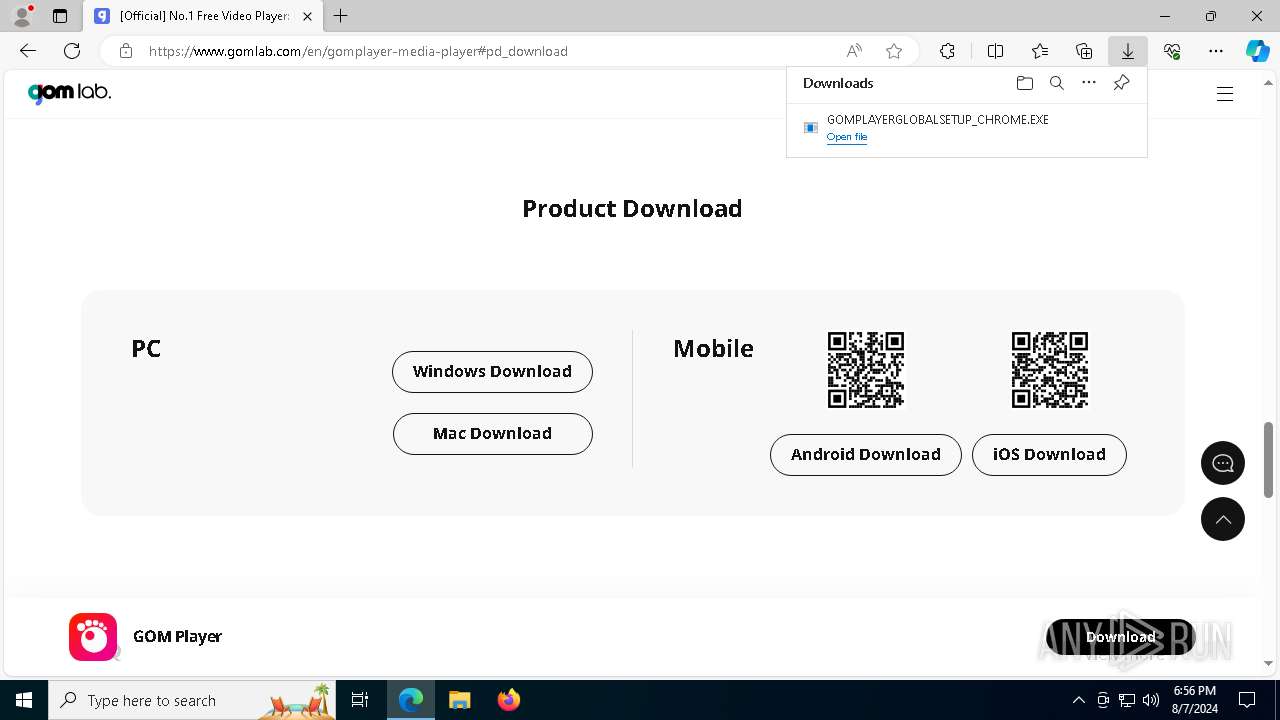Click Windows Download button
Screen dimensions: 1280x720
(492, 371)
